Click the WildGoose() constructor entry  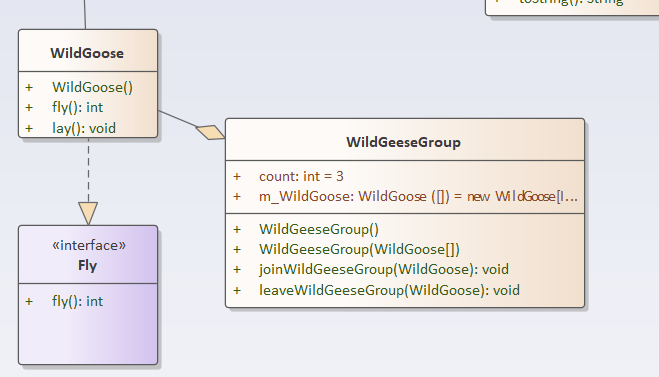click(x=92, y=87)
